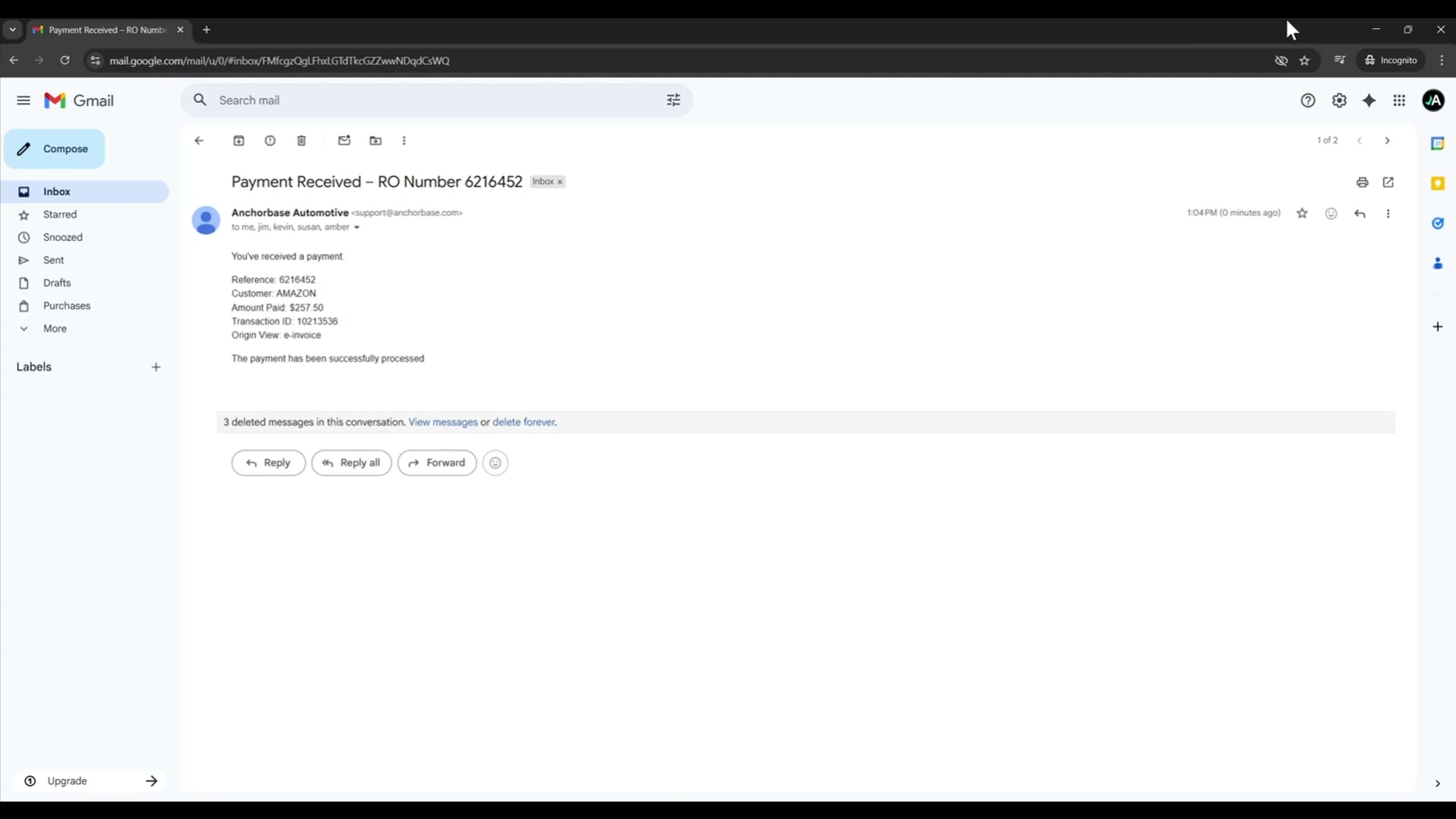Image resolution: width=1456 pixels, height=819 pixels.
Task: Show older conversation arrow
Action: pos(1388,140)
